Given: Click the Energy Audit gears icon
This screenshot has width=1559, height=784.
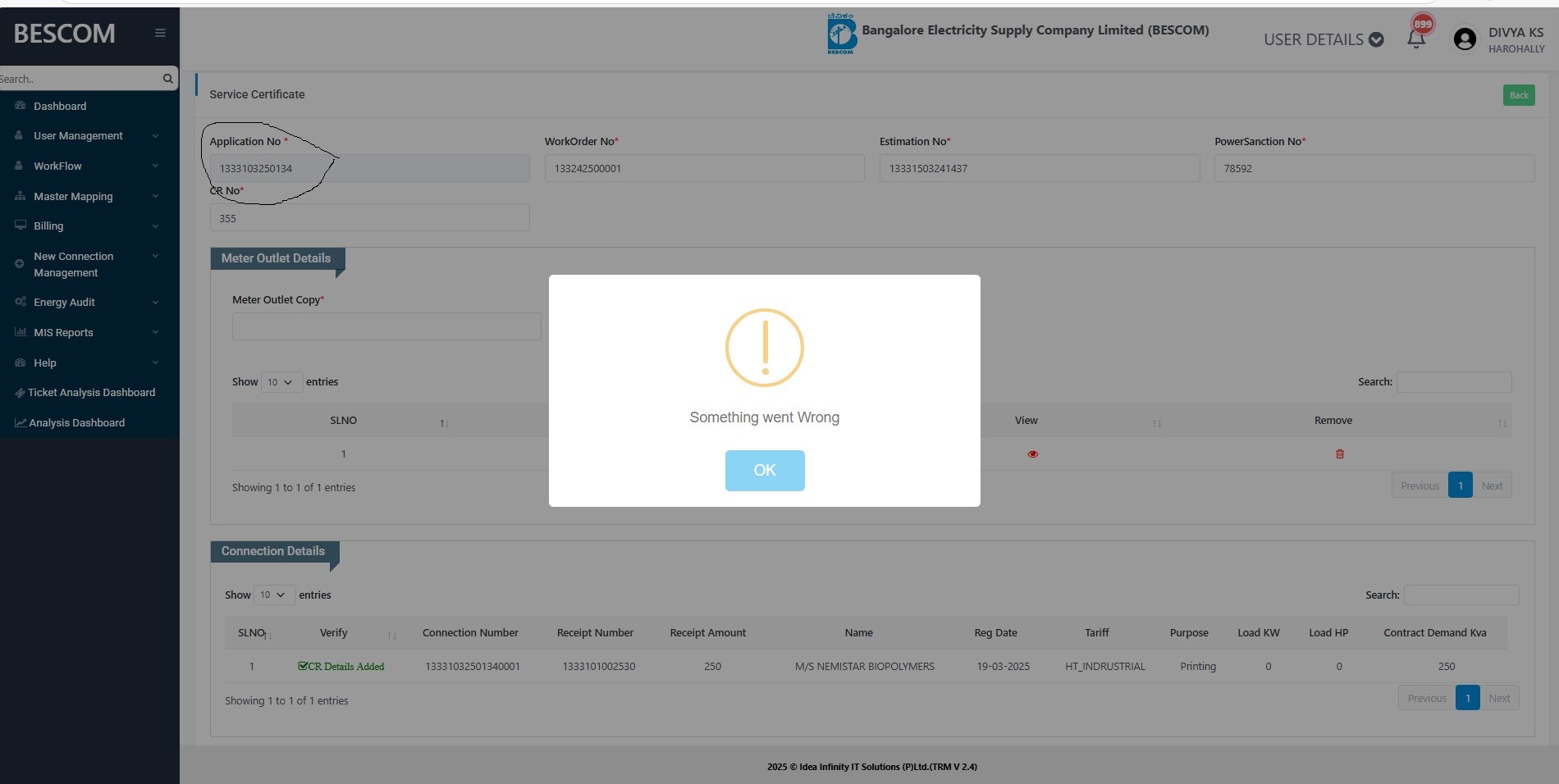Looking at the screenshot, I should pos(20,302).
